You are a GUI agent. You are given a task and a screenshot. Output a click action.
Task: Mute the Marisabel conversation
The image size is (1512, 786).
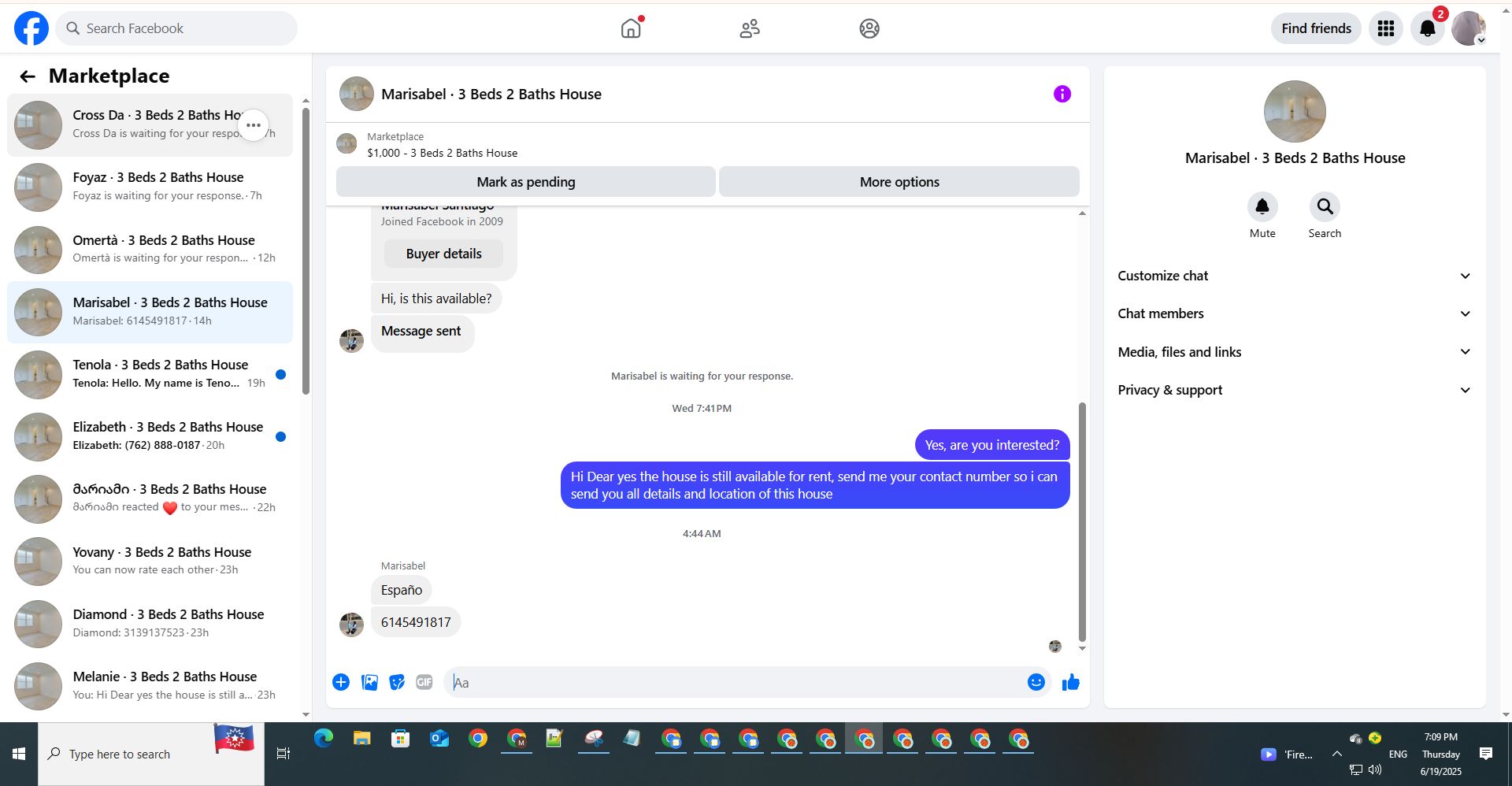[x=1262, y=206]
